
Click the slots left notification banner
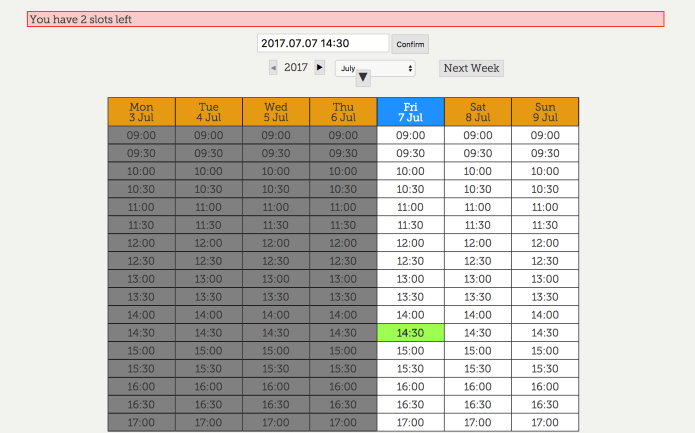pyautogui.click(x=346, y=19)
